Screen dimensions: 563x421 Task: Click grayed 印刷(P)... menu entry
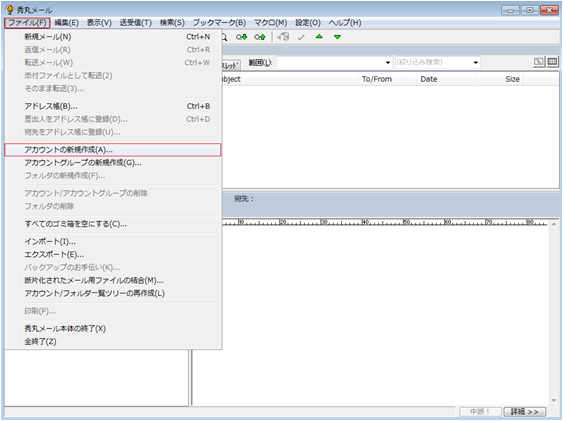pos(113,311)
